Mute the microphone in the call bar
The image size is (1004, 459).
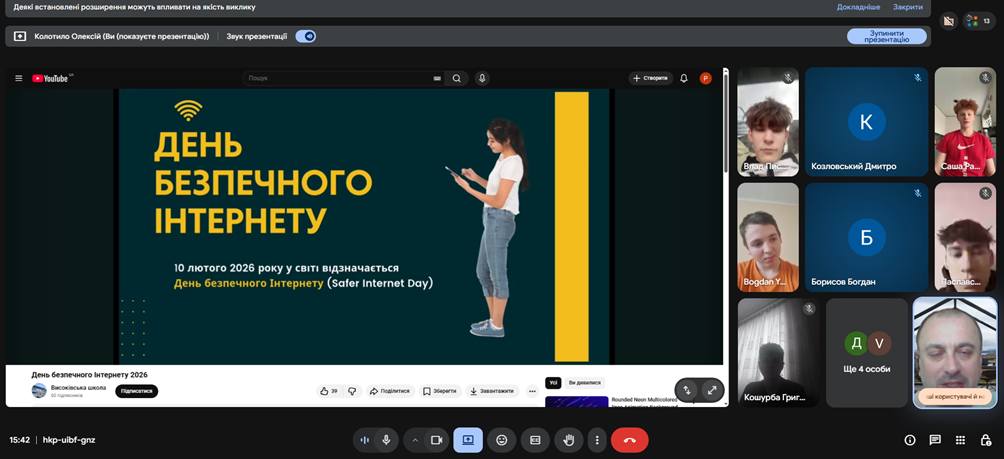[386, 440]
